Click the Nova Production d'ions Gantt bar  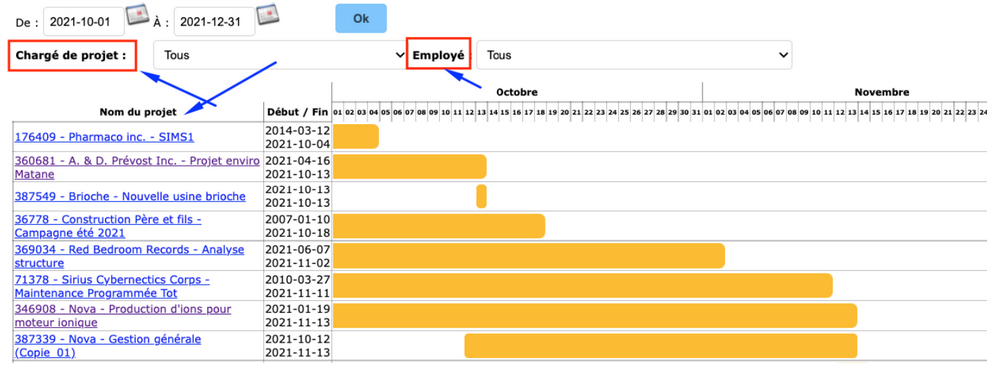coord(595,316)
